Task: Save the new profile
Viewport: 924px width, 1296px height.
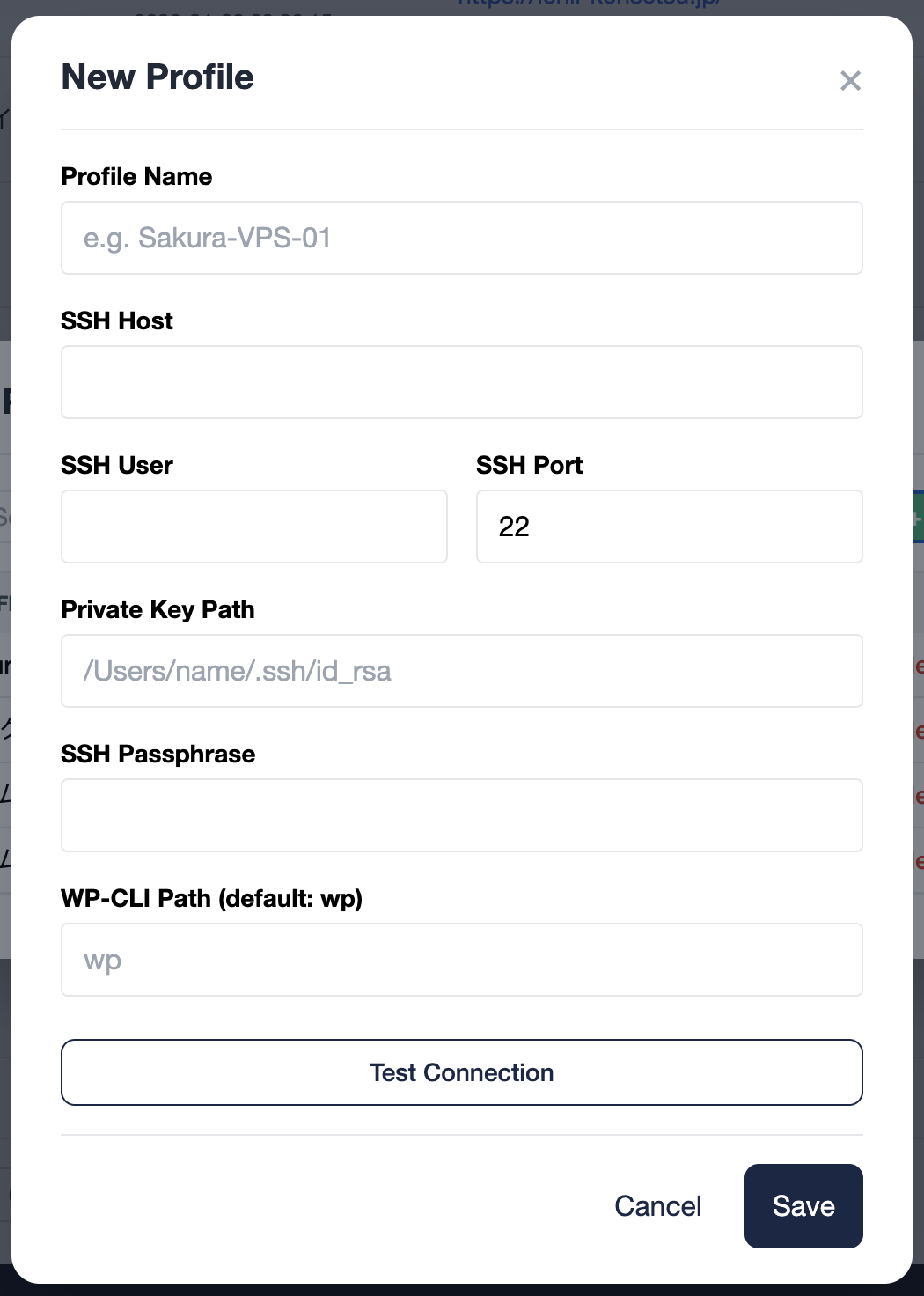Action: pyautogui.click(x=803, y=1206)
